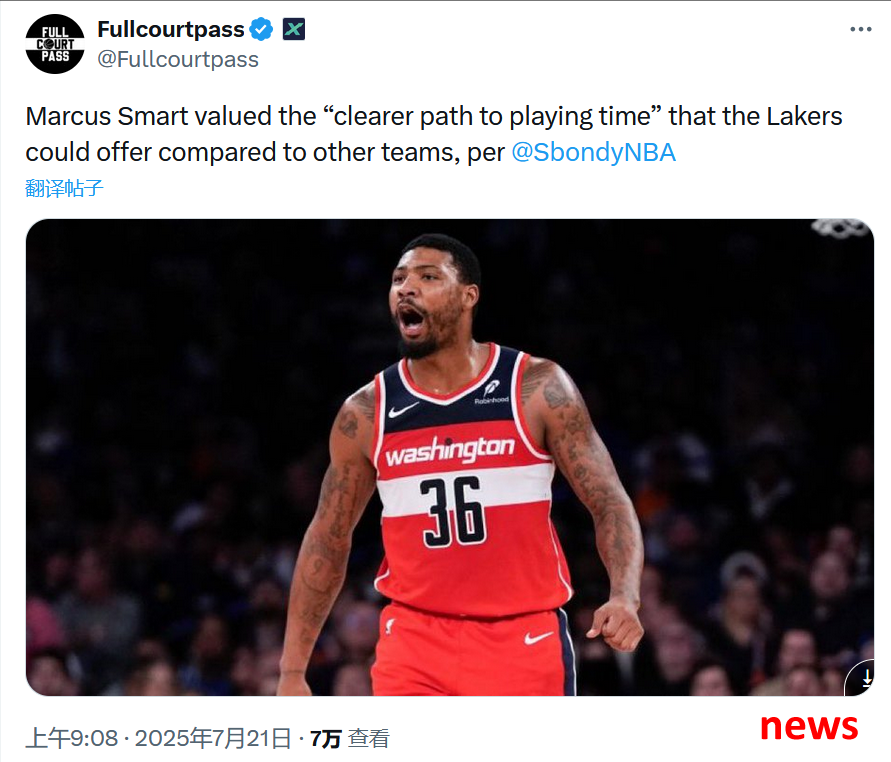Click the Nike swoosh on jersey chest
This screenshot has height=762, width=891.
(x=403, y=409)
